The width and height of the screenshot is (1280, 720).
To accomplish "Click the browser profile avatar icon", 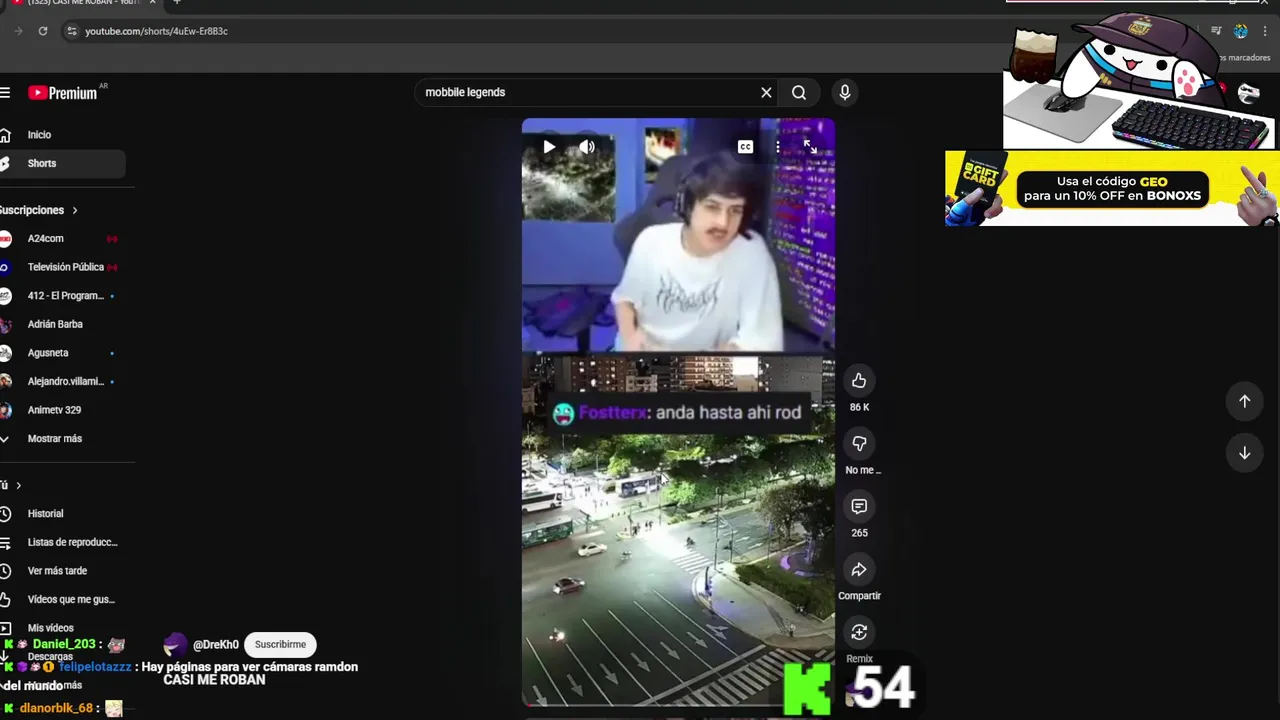I will point(1241,31).
